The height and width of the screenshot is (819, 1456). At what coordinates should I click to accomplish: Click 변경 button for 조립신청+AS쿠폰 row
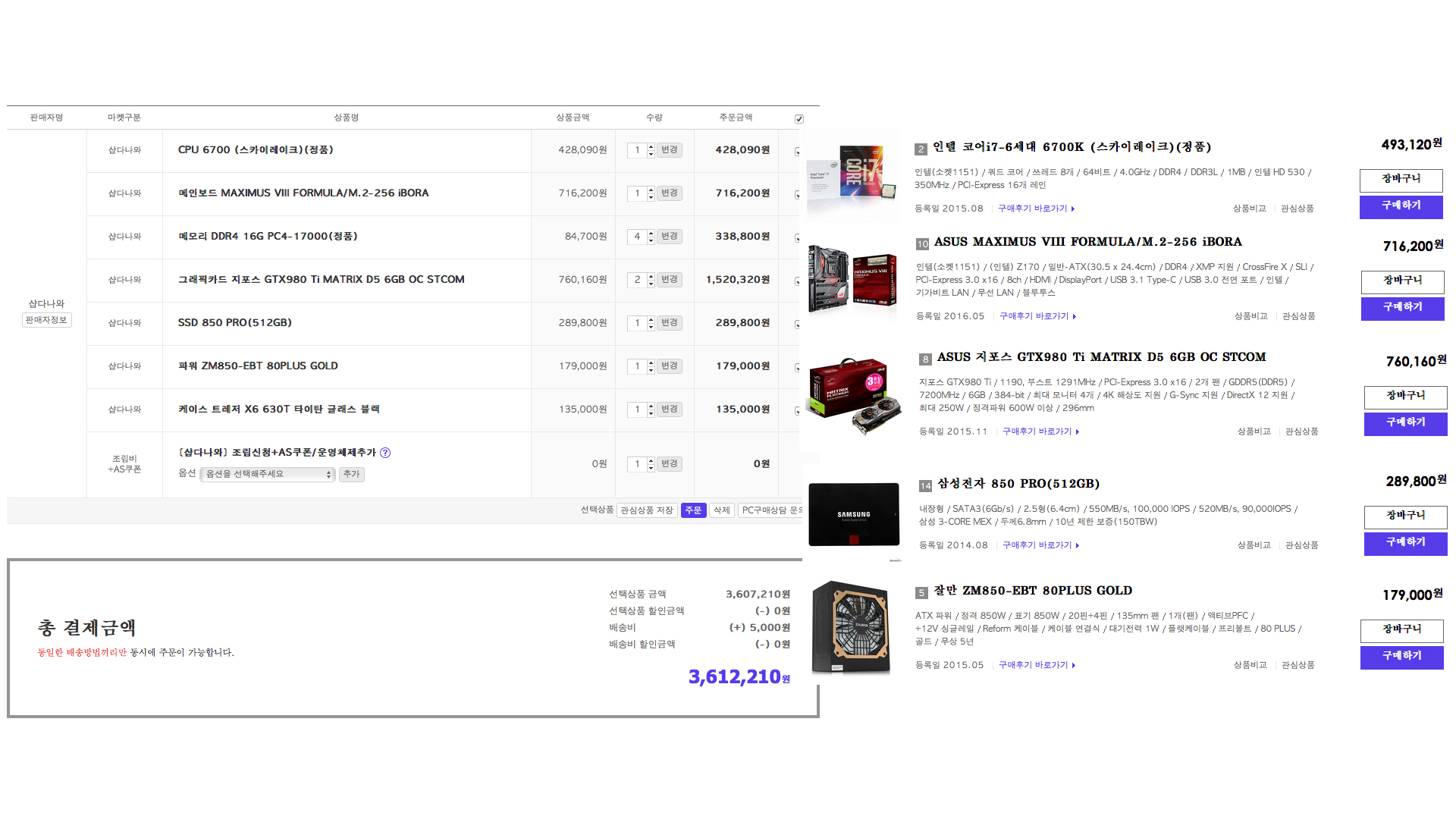point(669,464)
